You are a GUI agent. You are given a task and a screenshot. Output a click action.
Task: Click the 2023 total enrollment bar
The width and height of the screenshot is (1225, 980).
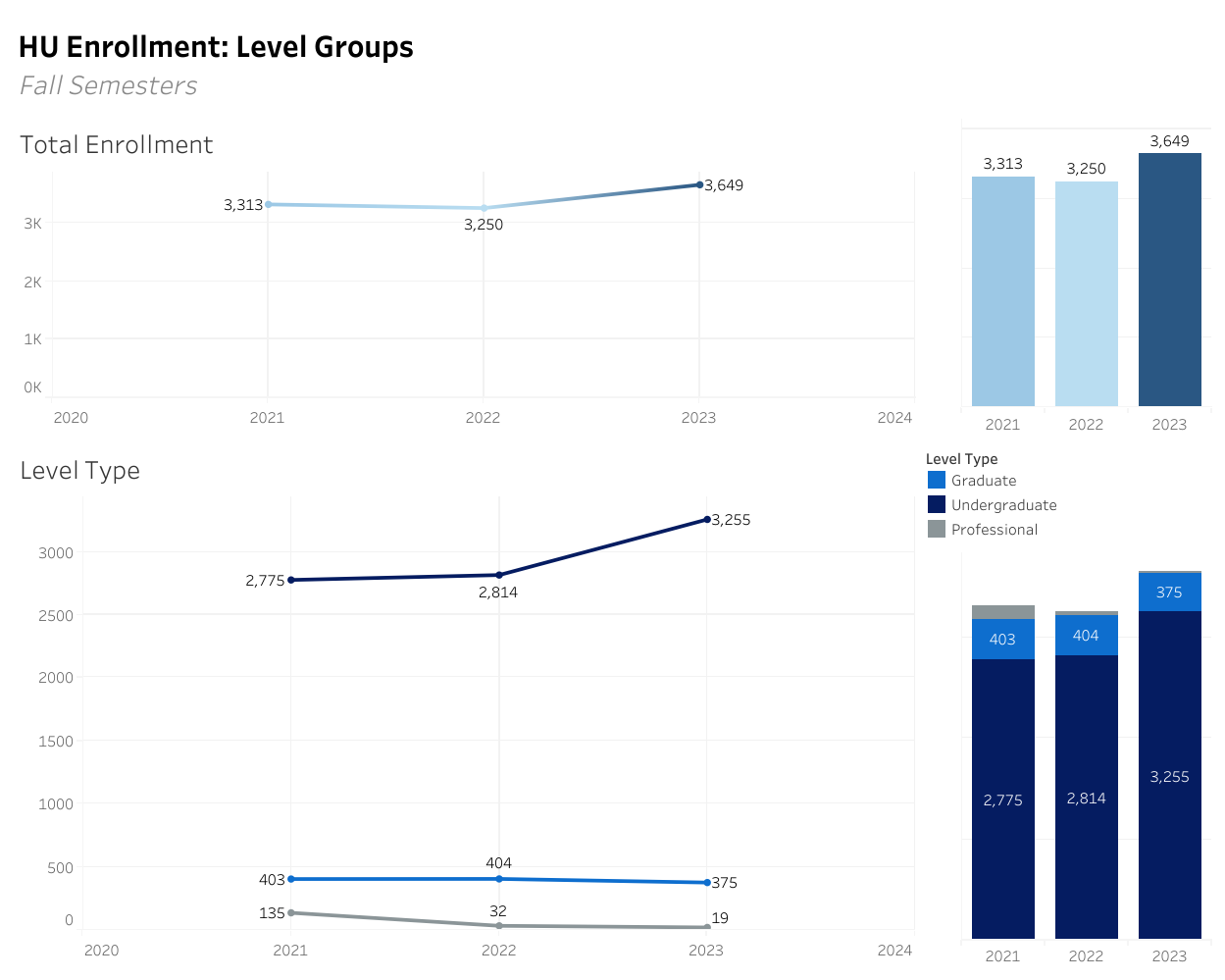(1169, 280)
